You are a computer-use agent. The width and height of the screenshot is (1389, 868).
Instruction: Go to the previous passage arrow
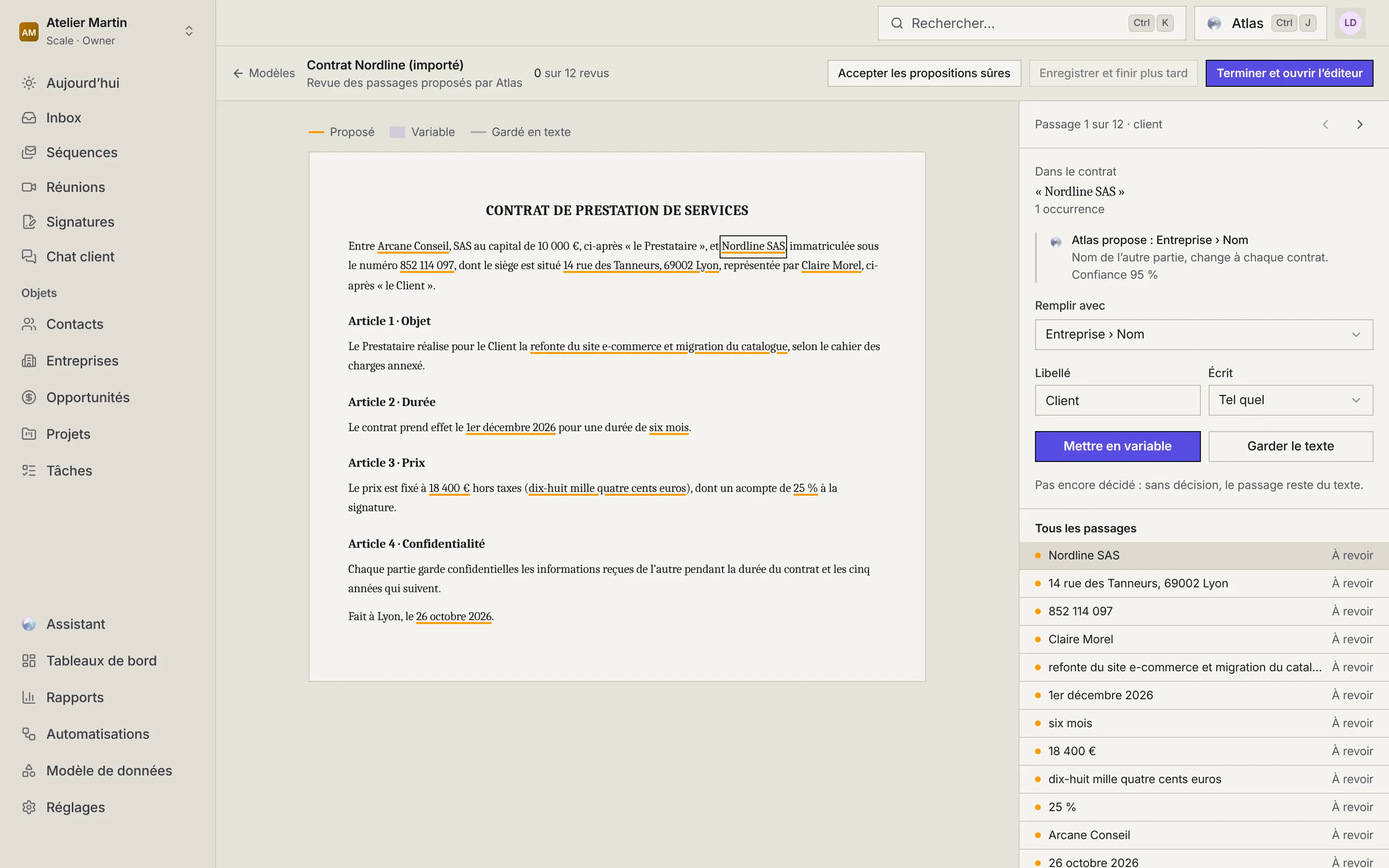point(1325,124)
